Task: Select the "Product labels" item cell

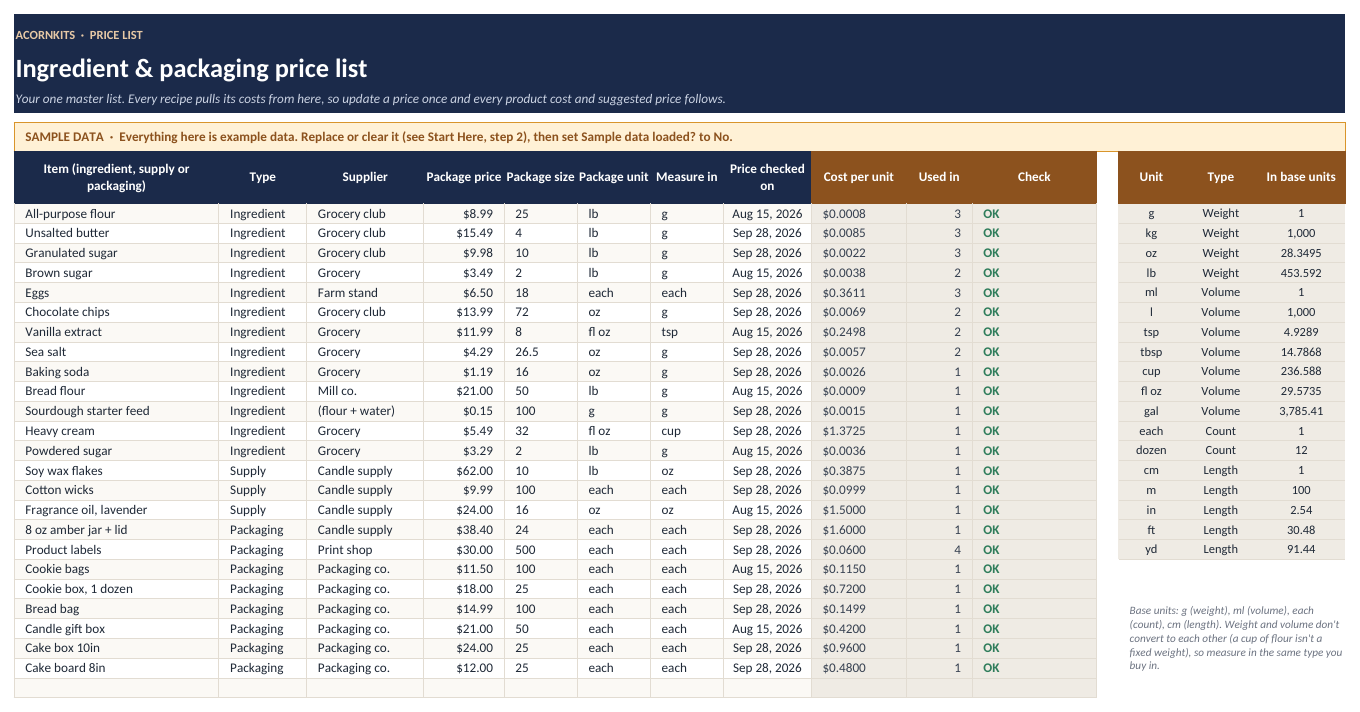Action: (116, 550)
